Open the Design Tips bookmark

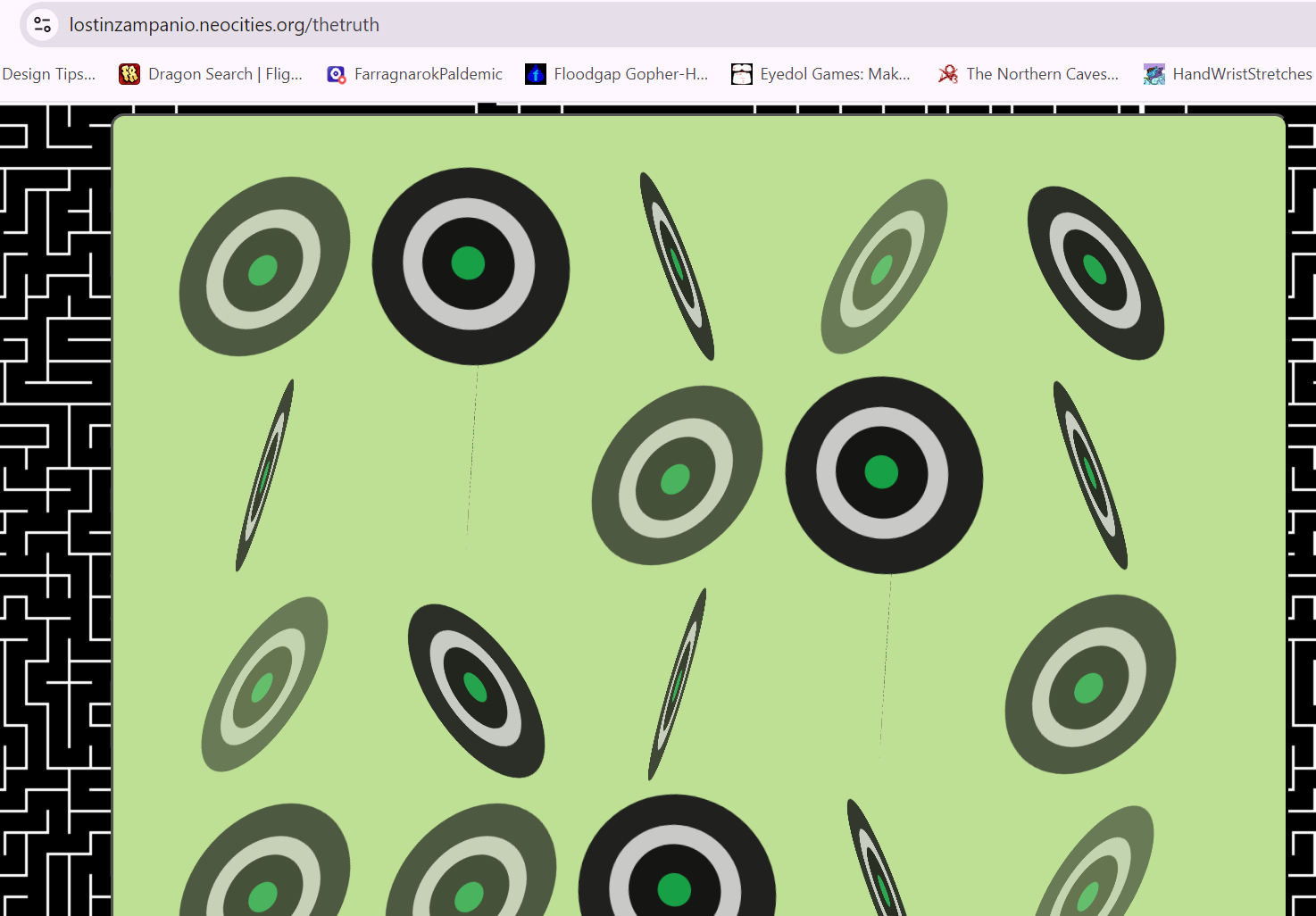point(48,74)
